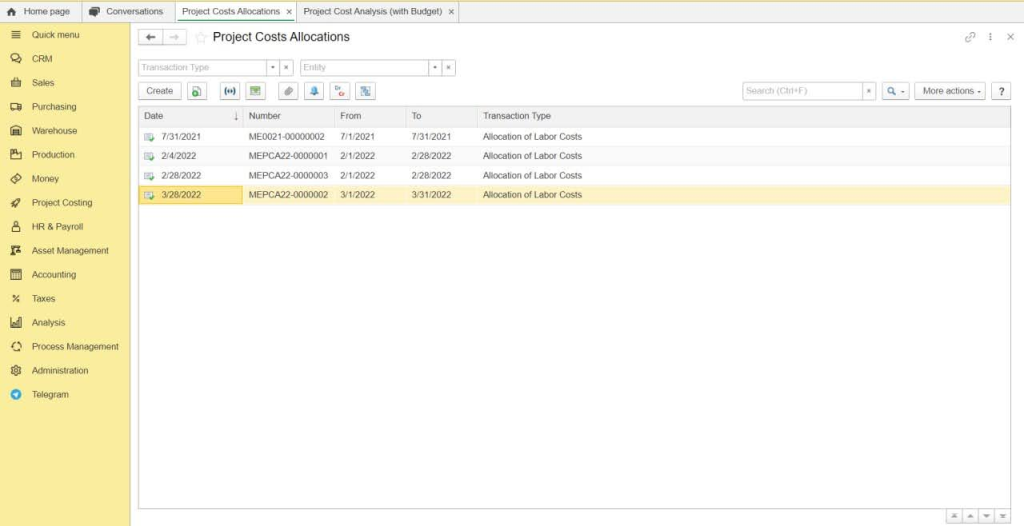1024x526 pixels.
Task: Click the Create button
Action: [160, 91]
